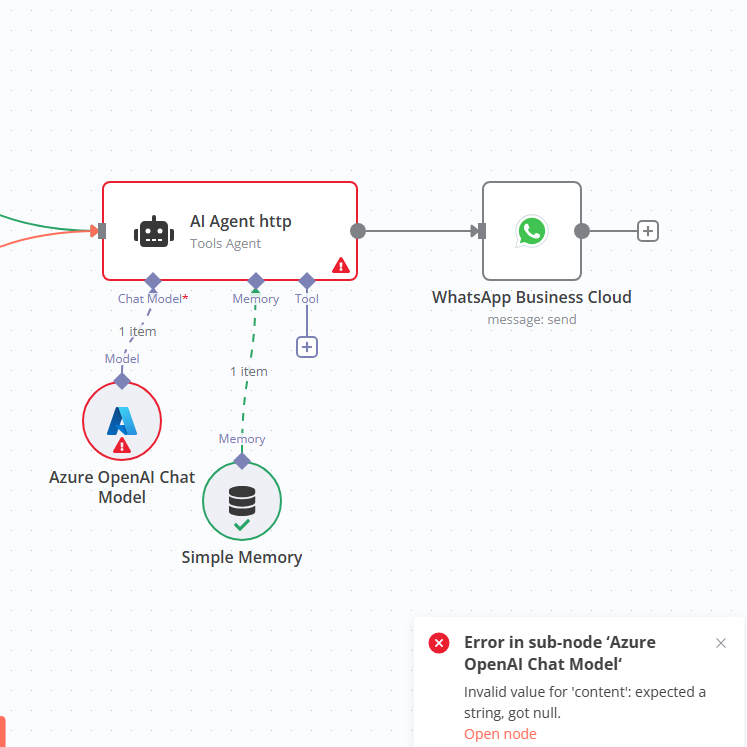Click the WhatsApp node input handle

point(482,231)
